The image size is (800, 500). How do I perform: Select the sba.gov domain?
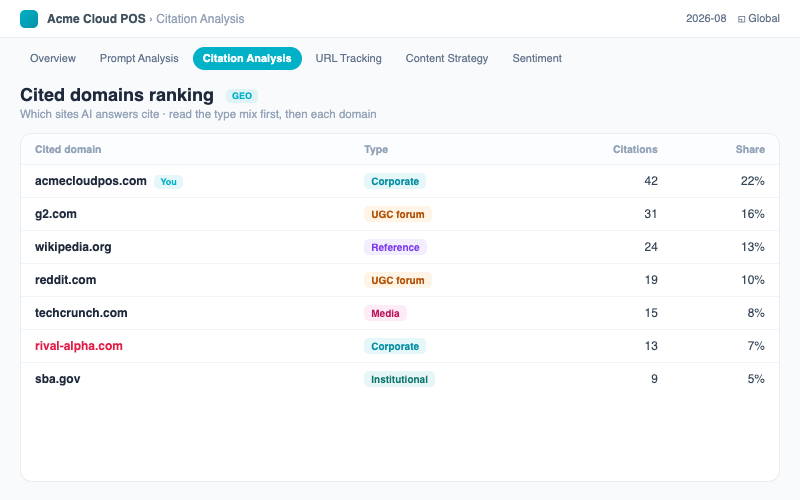point(58,379)
